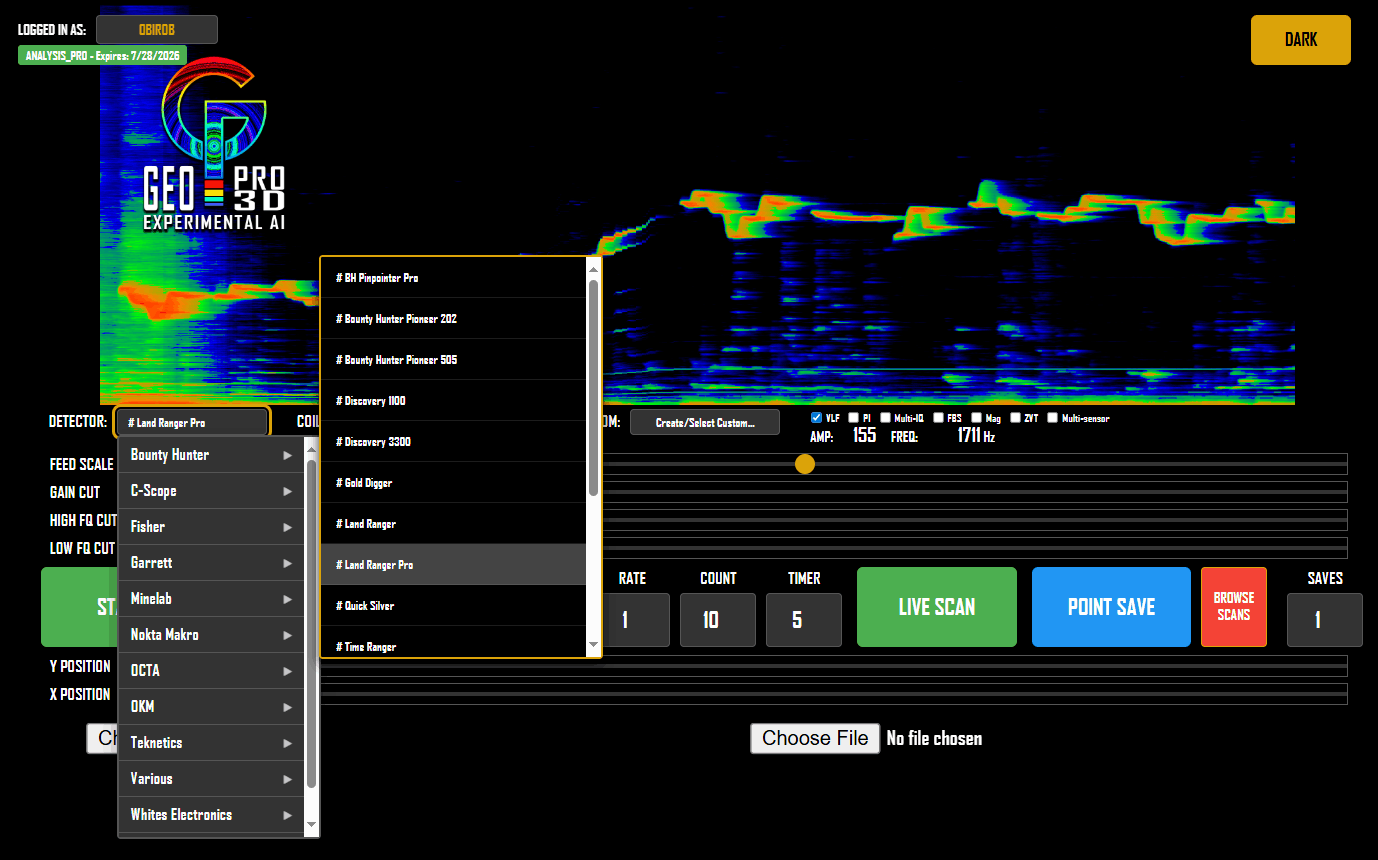1378x860 pixels.
Task: Expand the Teknetics submenu
Action: click(x=211, y=743)
